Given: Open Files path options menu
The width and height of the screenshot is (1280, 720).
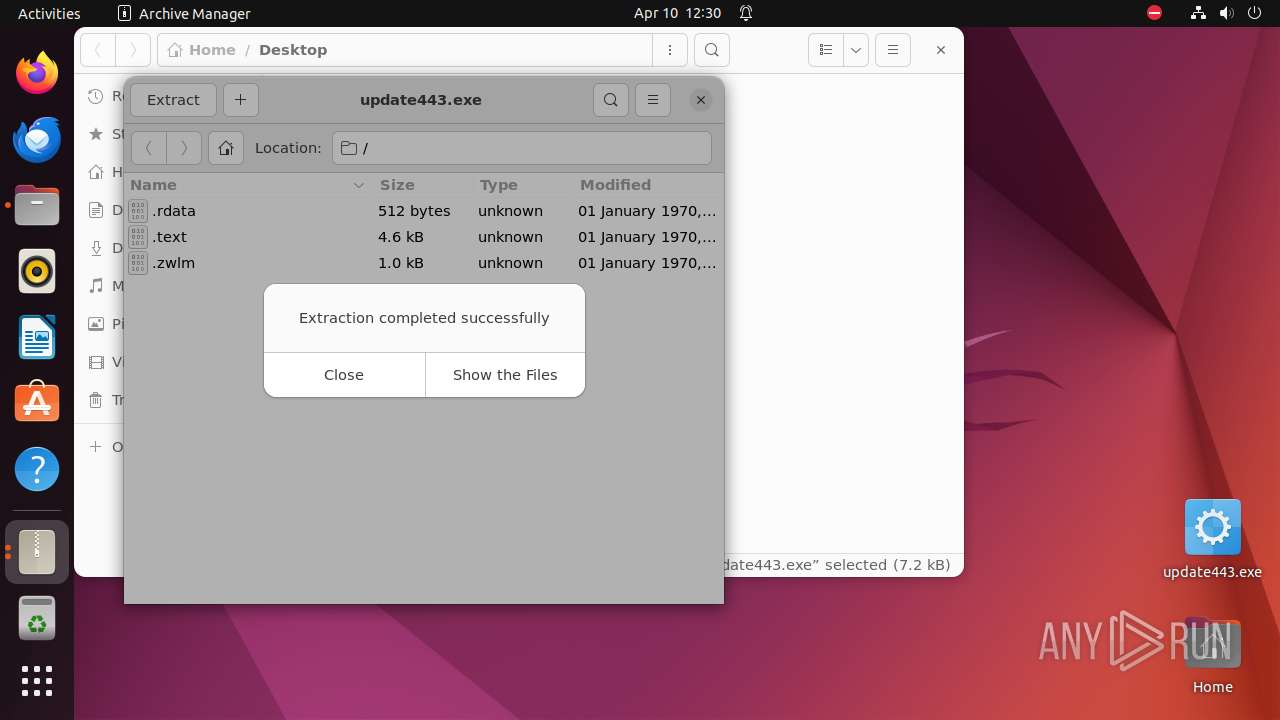Looking at the screenshot, I should tap(670, 50).
